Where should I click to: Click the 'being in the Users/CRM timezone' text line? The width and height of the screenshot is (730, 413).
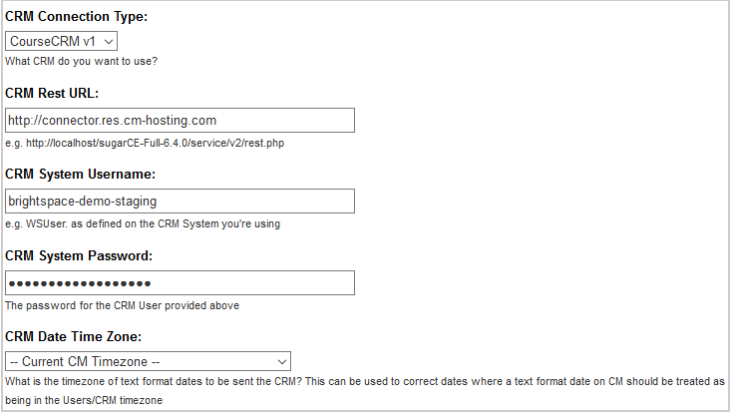click(84, 400)
